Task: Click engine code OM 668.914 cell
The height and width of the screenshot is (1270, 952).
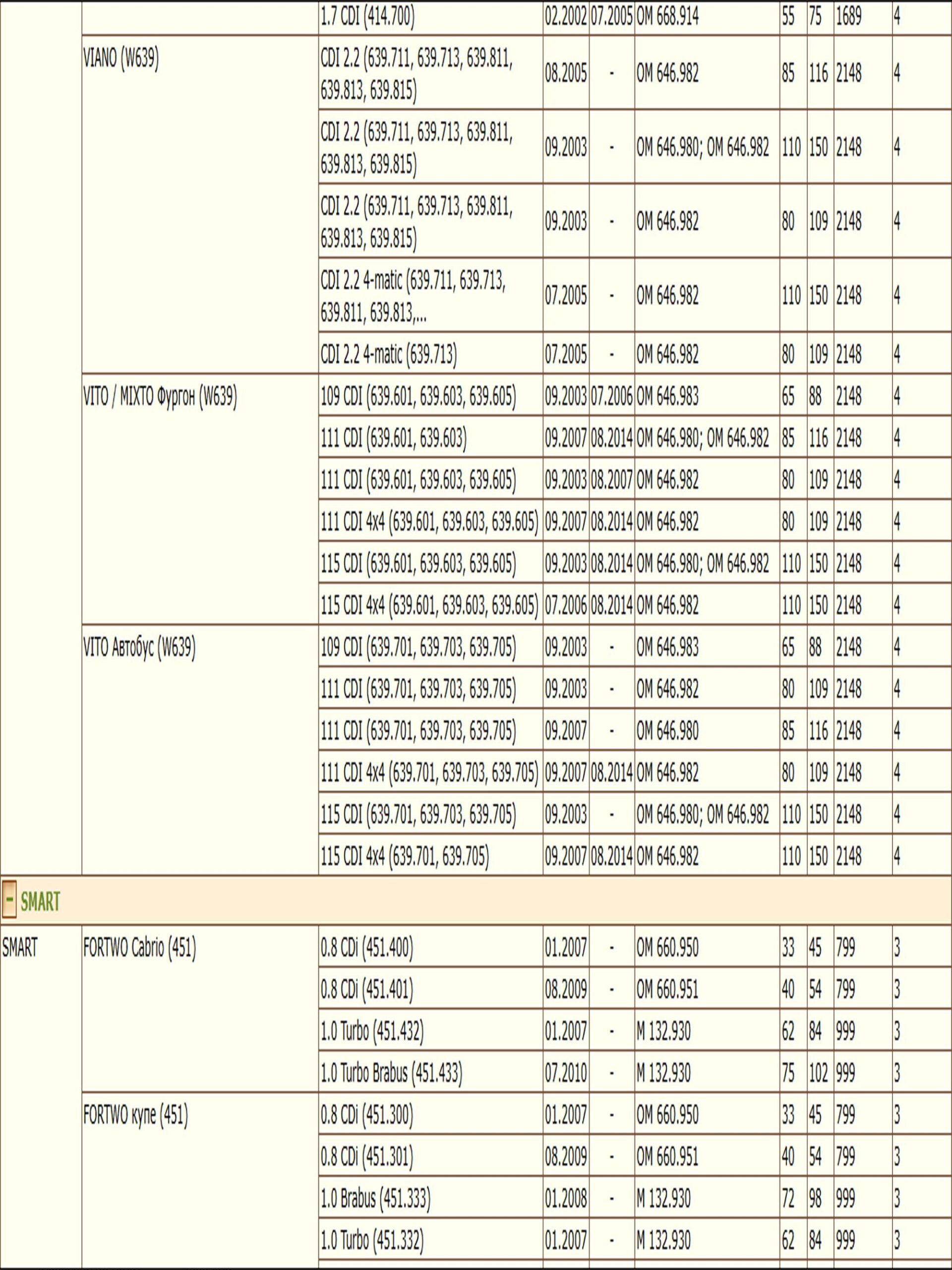Action: tap(667, 18)
